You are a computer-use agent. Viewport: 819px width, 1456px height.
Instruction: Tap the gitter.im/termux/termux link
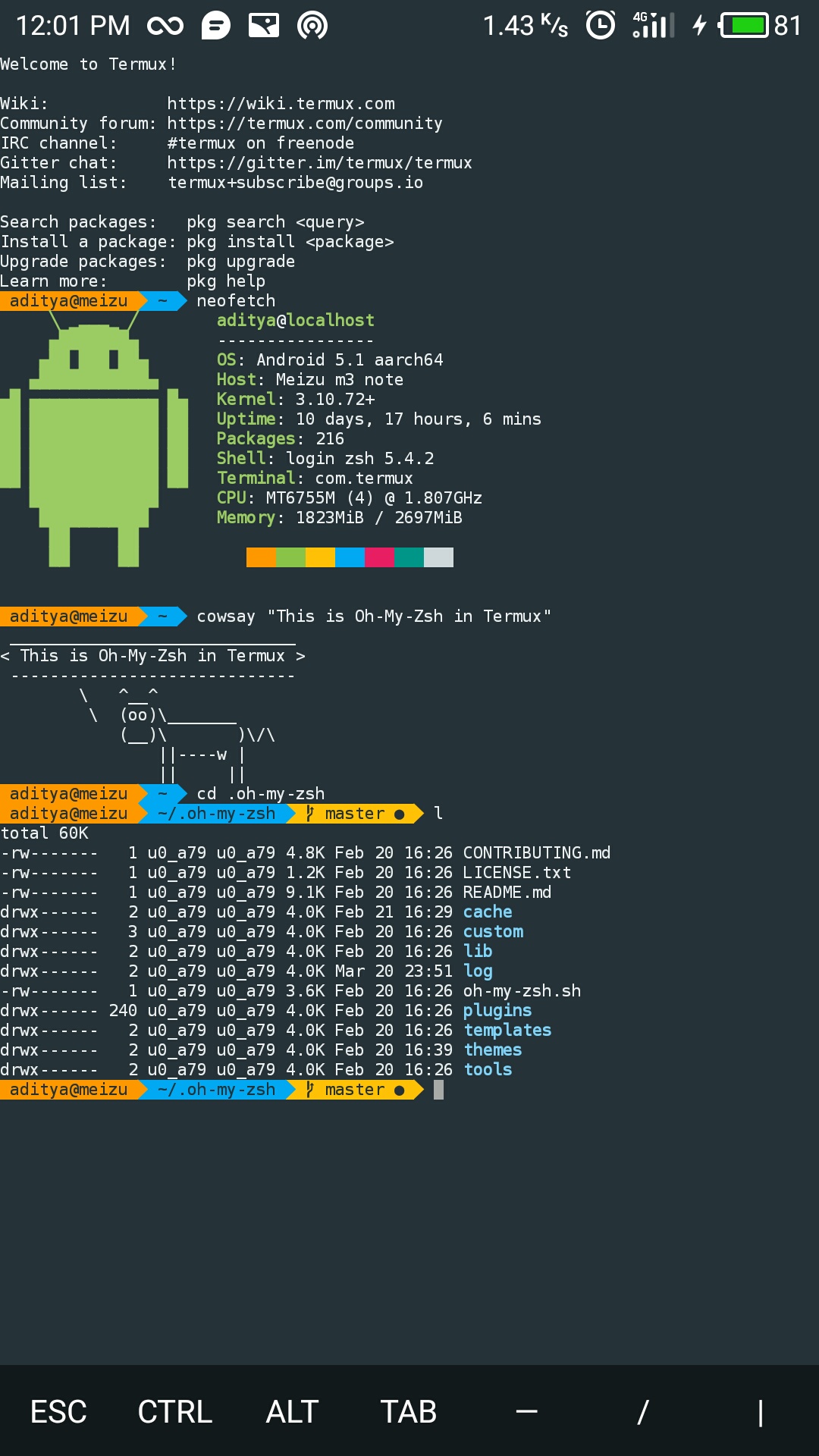pos(319,163)
